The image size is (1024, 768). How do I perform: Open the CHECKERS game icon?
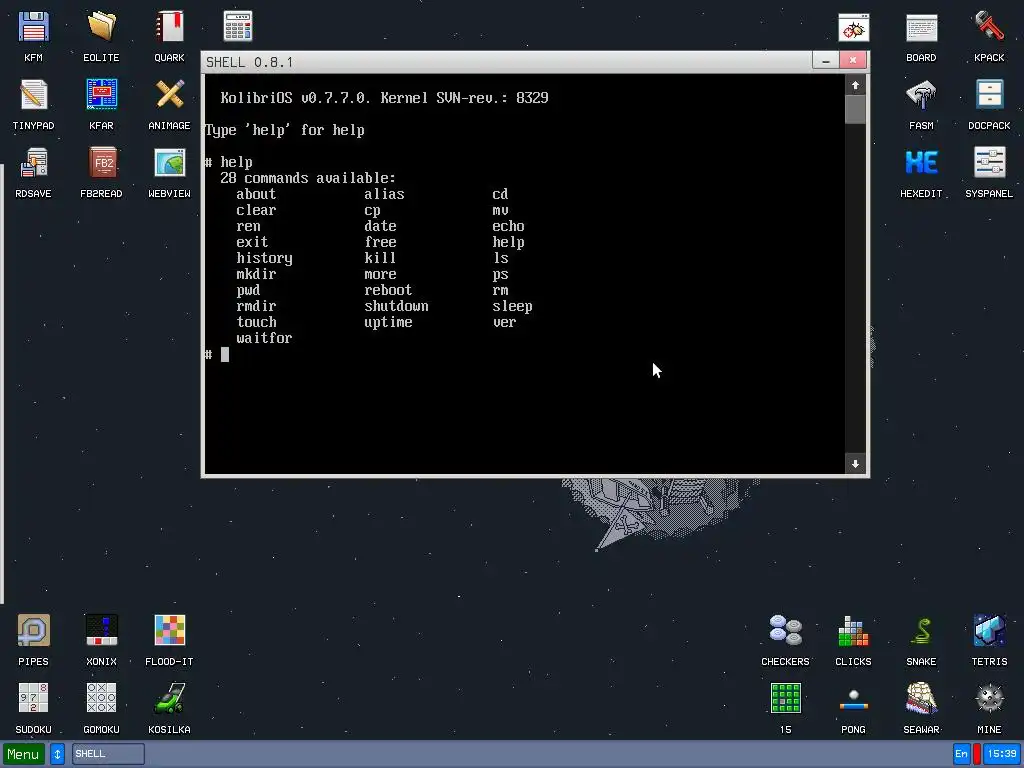pos(786,631)
